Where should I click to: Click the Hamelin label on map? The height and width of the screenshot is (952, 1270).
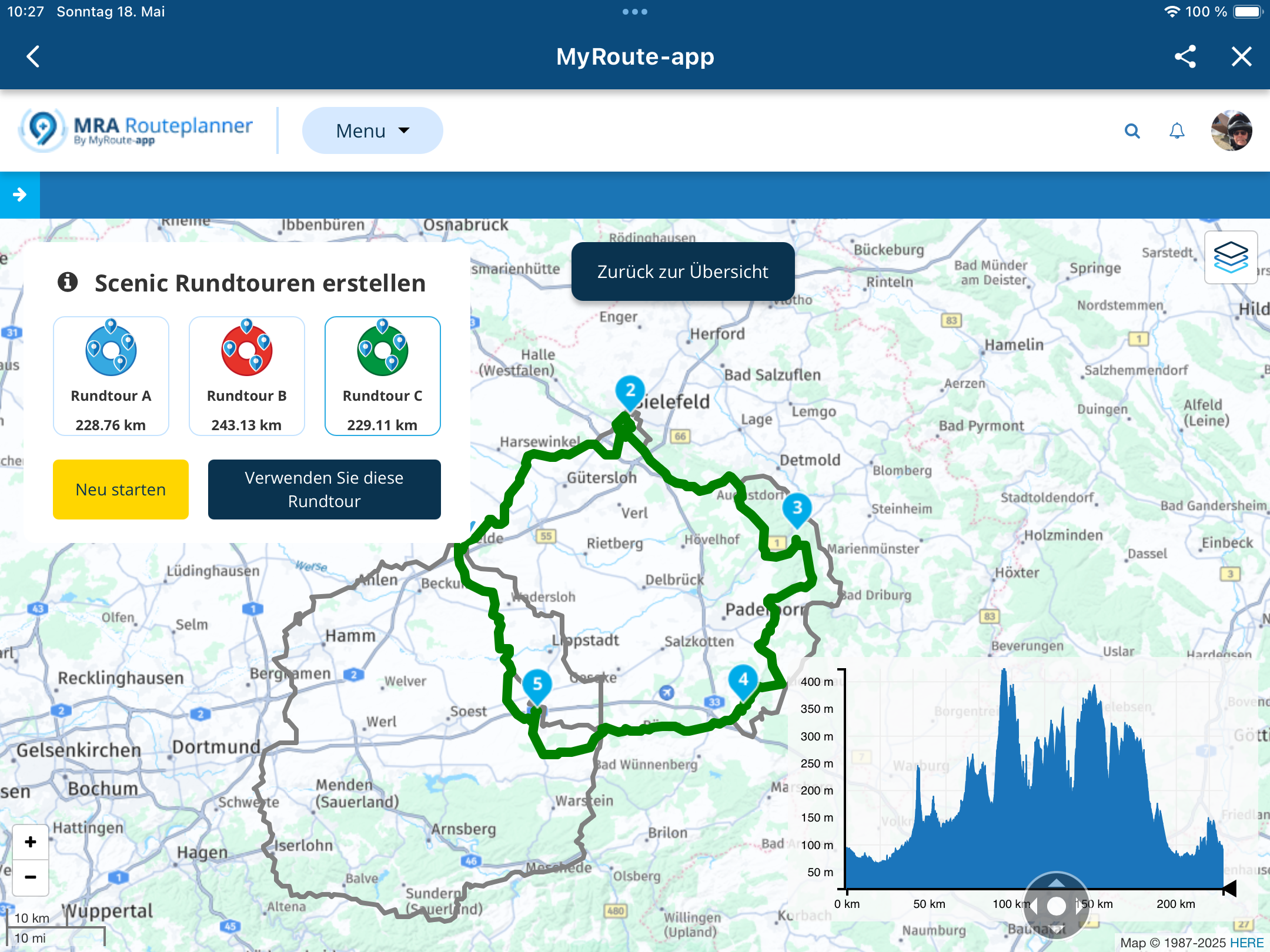pyautogui.click(x=1014, y=344)
